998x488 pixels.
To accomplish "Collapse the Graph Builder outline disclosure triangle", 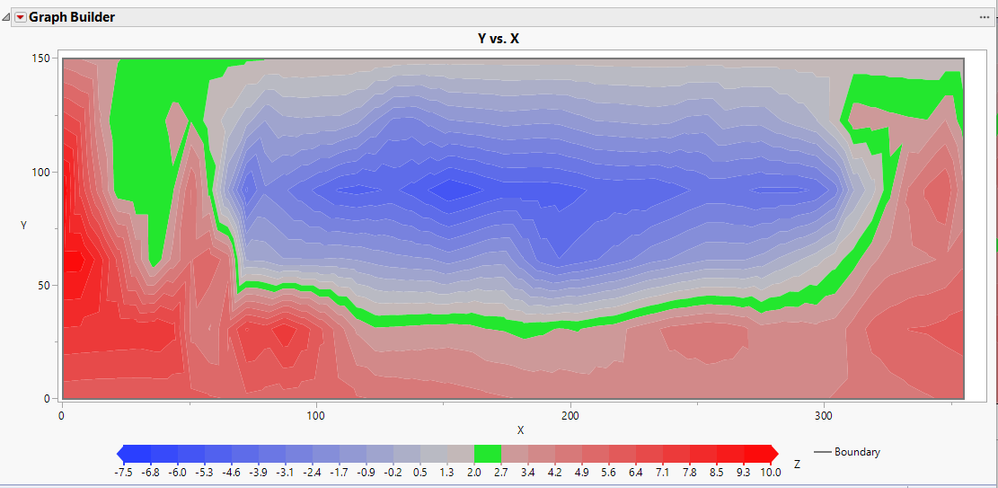I will 6,18.
